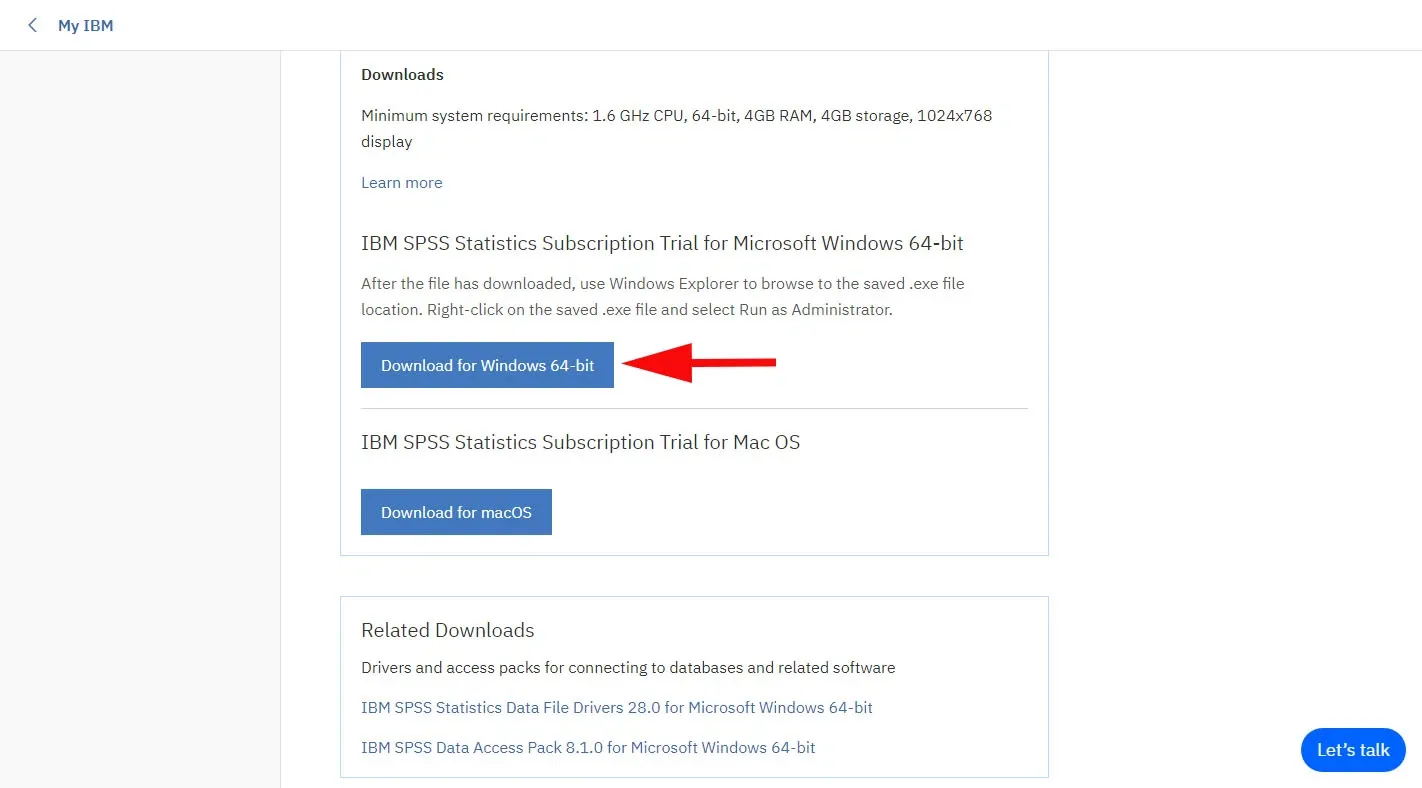Open IBM SPSS Data Access Pack 8.1.0 link
Screen dimensions: 1422x788
click(588, 748)
